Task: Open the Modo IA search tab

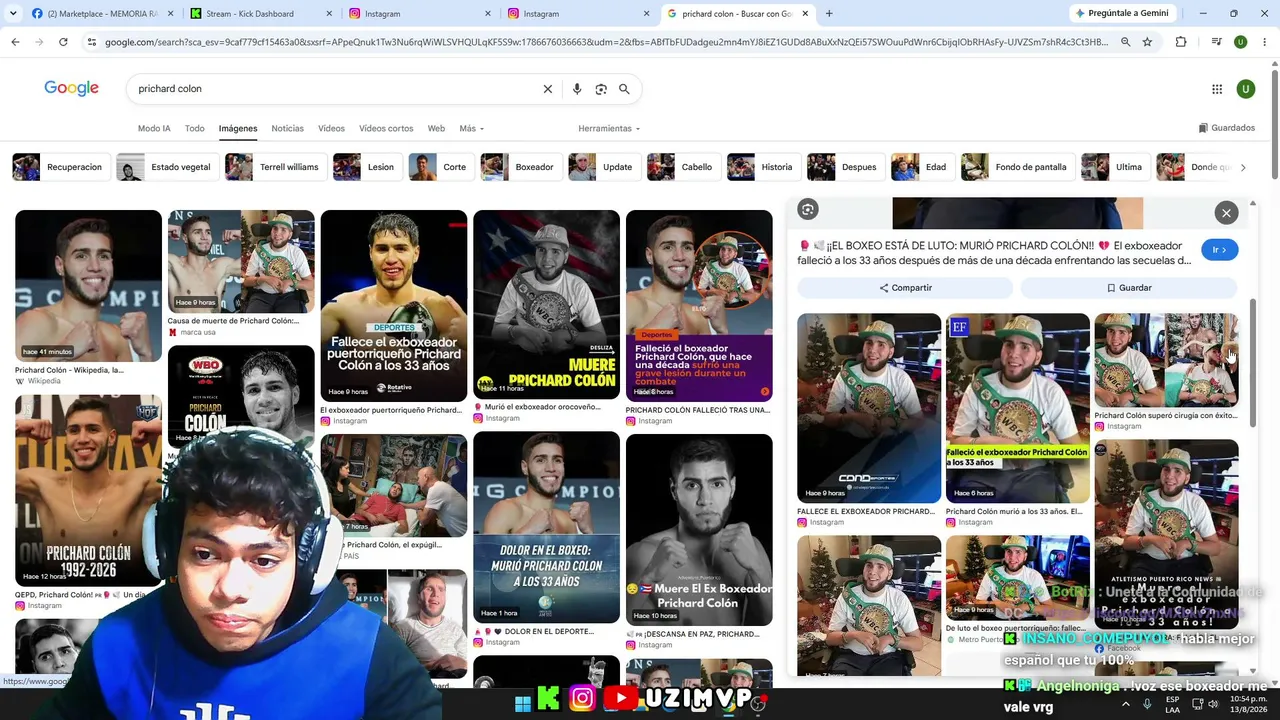Action: click(x=154, y=129)
